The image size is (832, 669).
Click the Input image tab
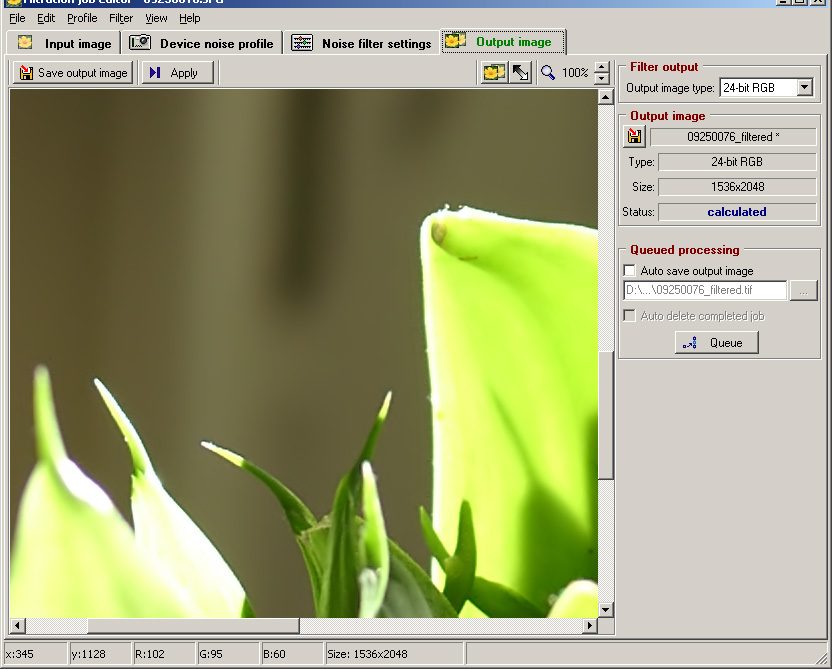pyautogui.click(x=65, y=43)
